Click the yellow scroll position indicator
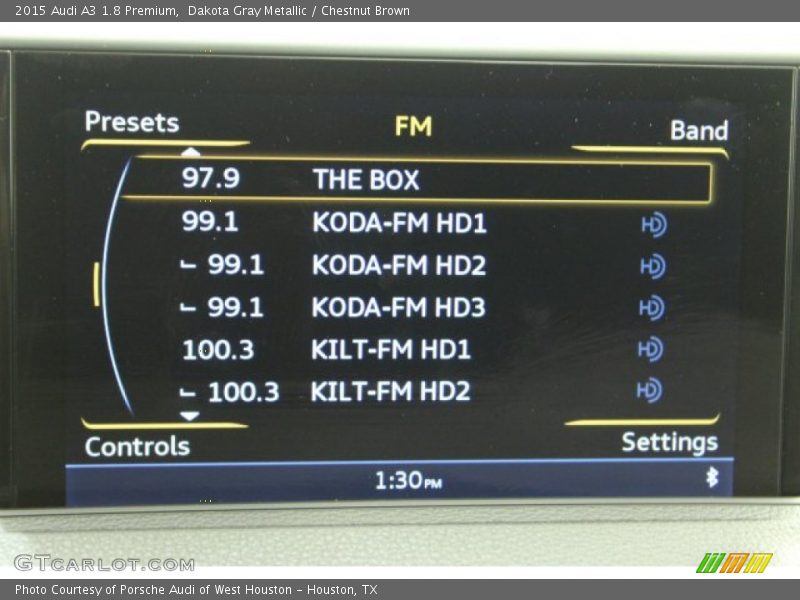800x600 pixels. [96, 284]
